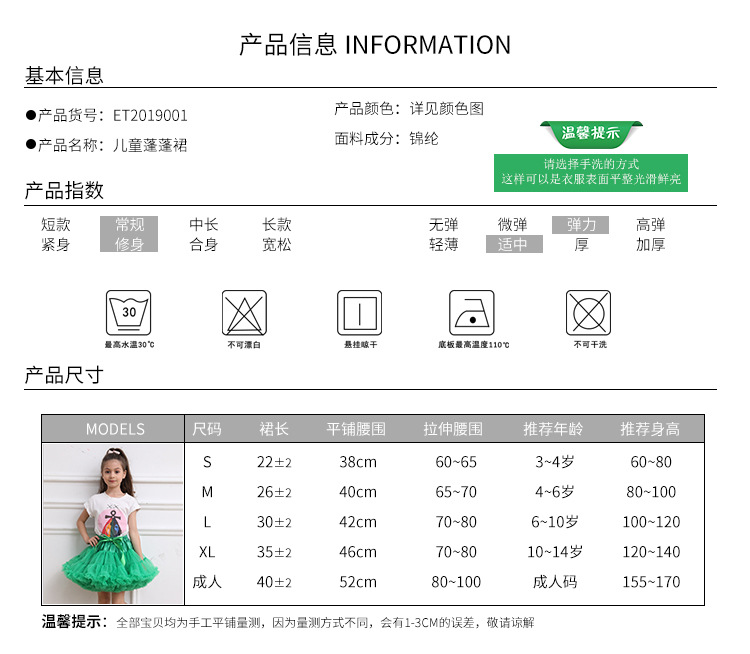Click the 尺码 column header

tap(207, 429)
